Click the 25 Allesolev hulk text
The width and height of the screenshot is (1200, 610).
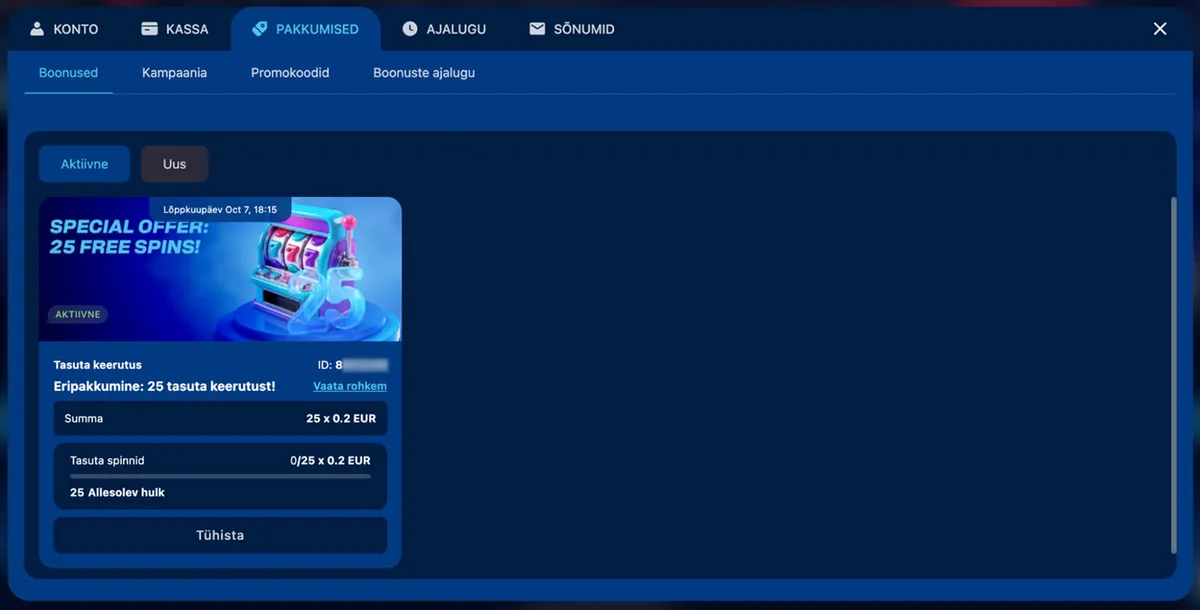117,493
